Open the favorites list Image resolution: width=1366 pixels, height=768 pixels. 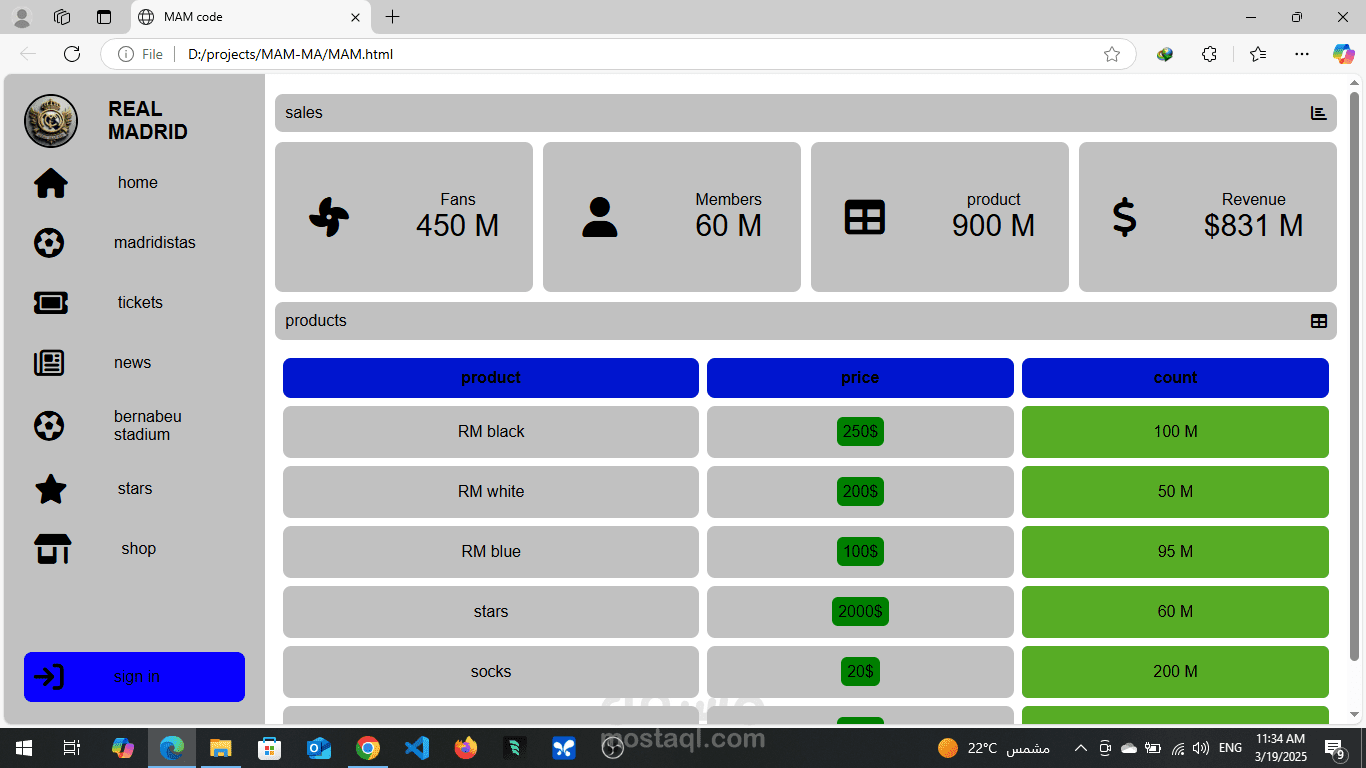1258,54
